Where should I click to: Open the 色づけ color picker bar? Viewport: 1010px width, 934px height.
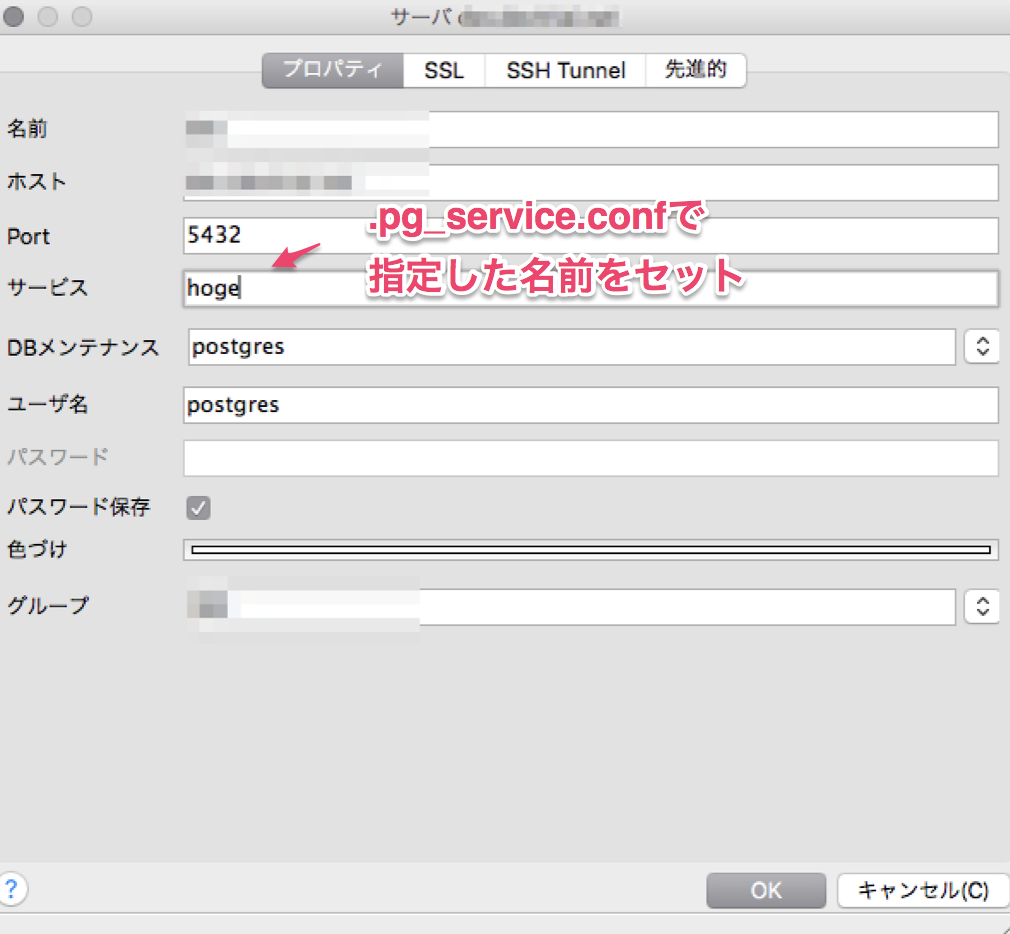591,549
